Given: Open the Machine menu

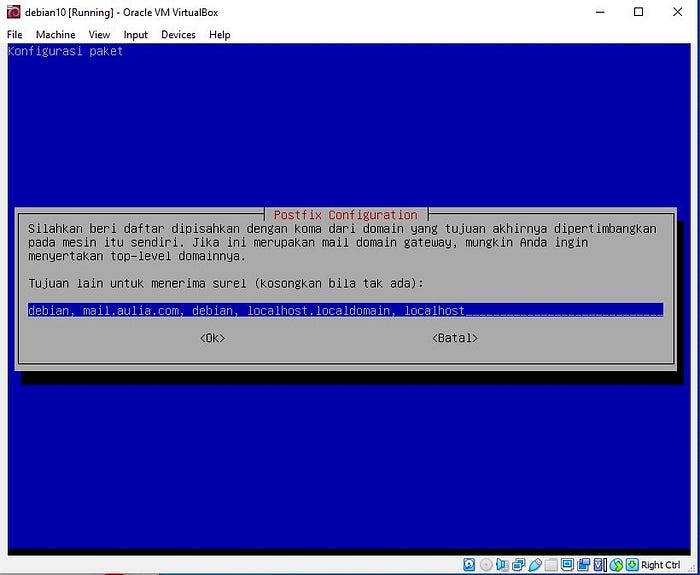Looking at the screenshot, I should click(x=55, y=34).
